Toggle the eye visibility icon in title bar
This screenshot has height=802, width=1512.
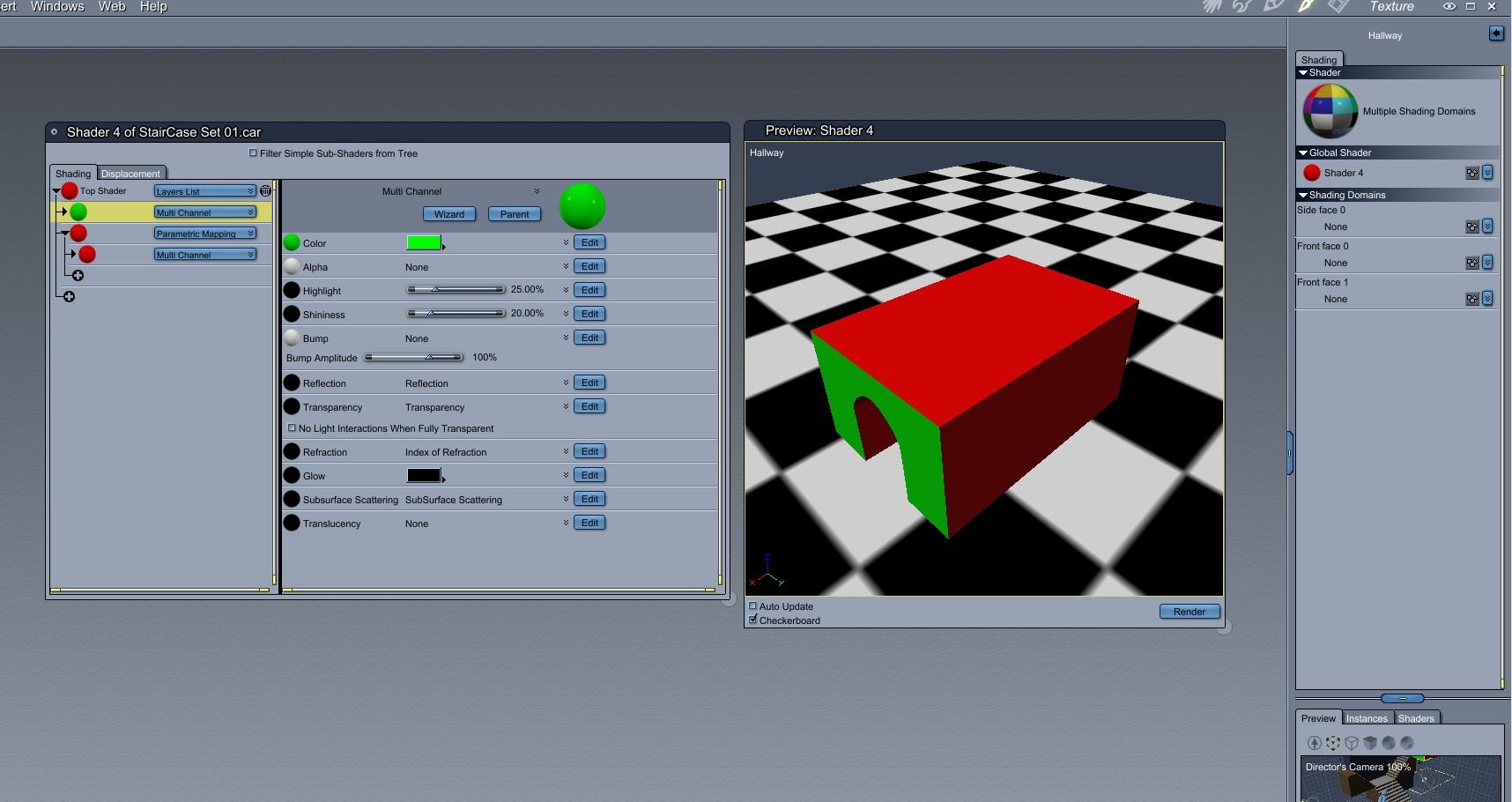pyautogui.click(x=1449, y=6)
